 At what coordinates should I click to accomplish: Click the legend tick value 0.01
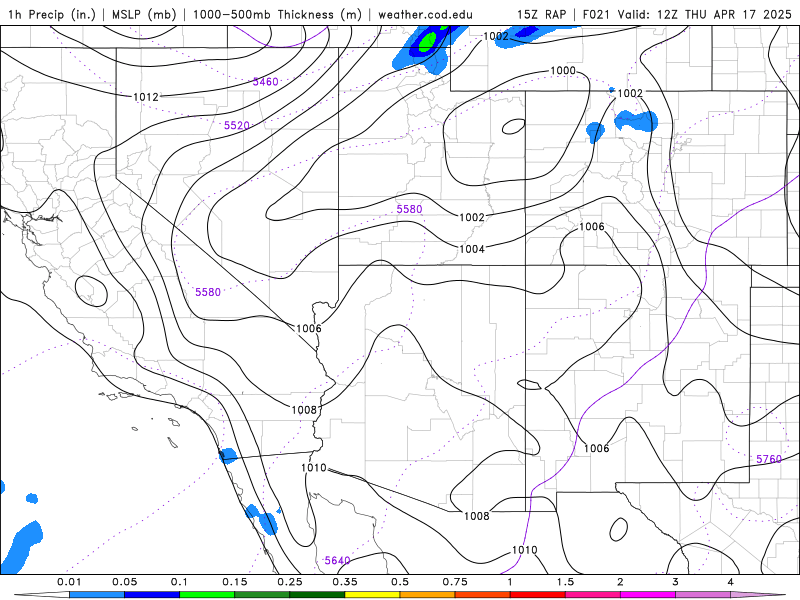click(69, 582)
